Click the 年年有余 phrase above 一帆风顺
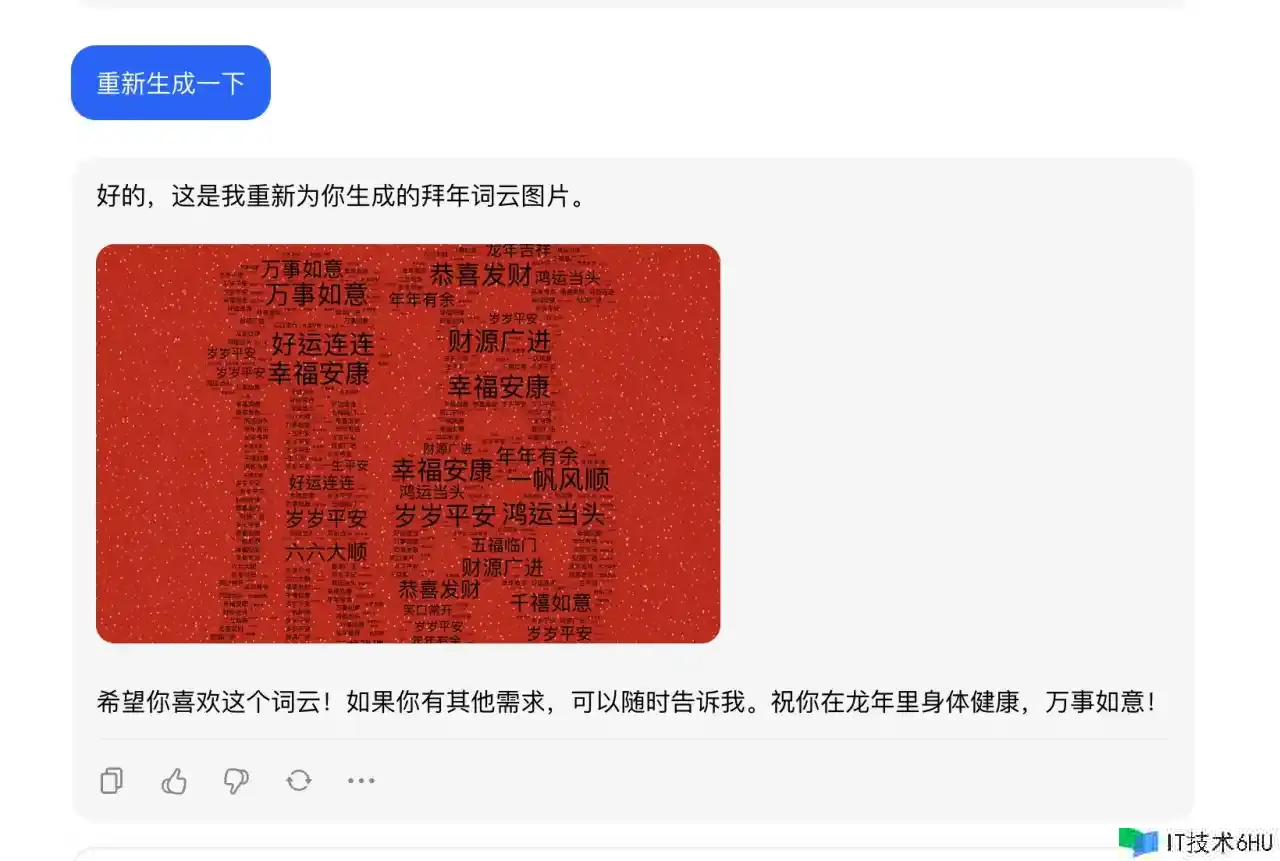1280x861 pixels. 538,456
